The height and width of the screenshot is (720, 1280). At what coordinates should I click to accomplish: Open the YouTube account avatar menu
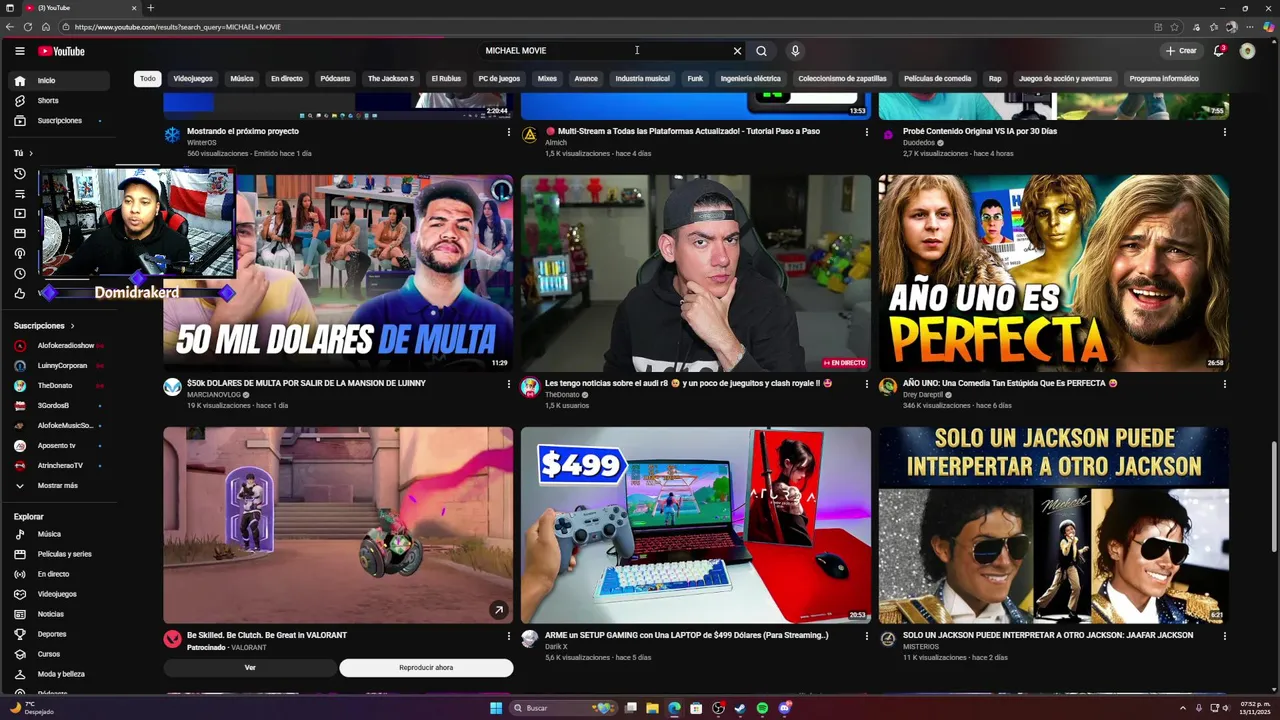pyautogui.click(x=1247, y=51)
